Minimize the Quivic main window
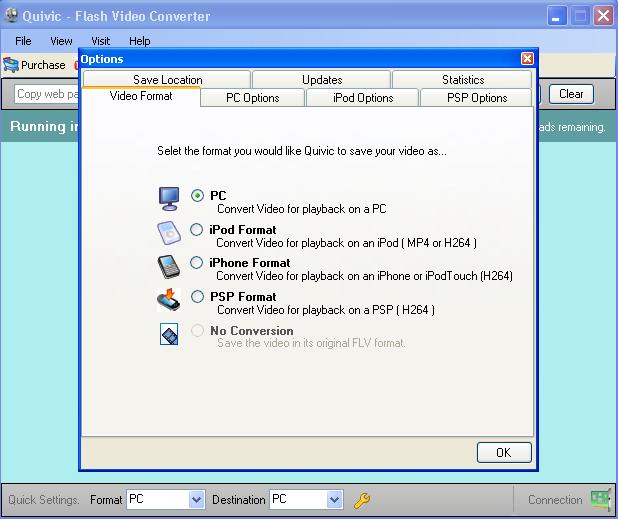This screenshot has width=618, height=519. coord(556,16)
